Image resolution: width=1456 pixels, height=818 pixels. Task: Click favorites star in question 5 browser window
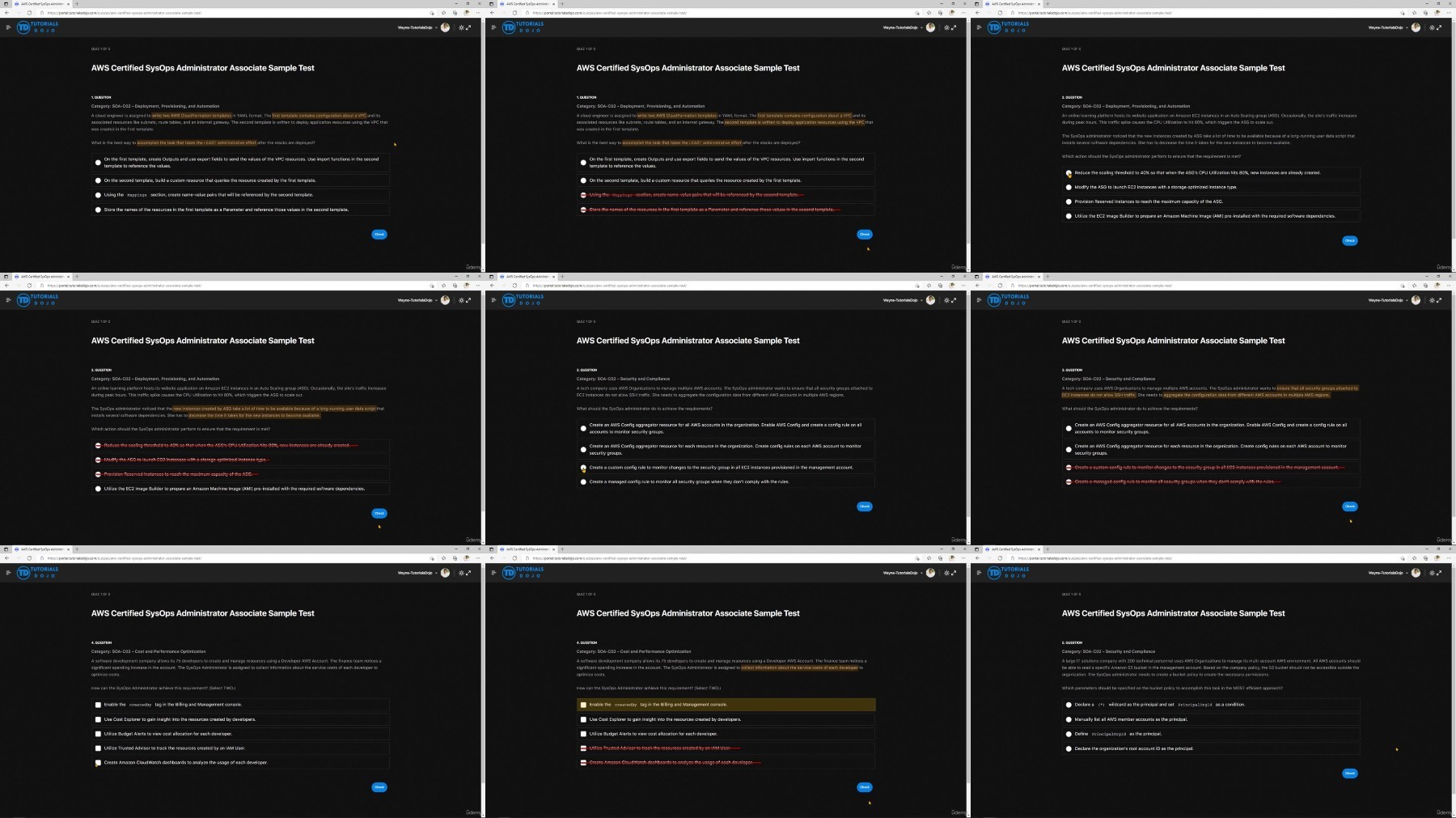coord(1414,558)
